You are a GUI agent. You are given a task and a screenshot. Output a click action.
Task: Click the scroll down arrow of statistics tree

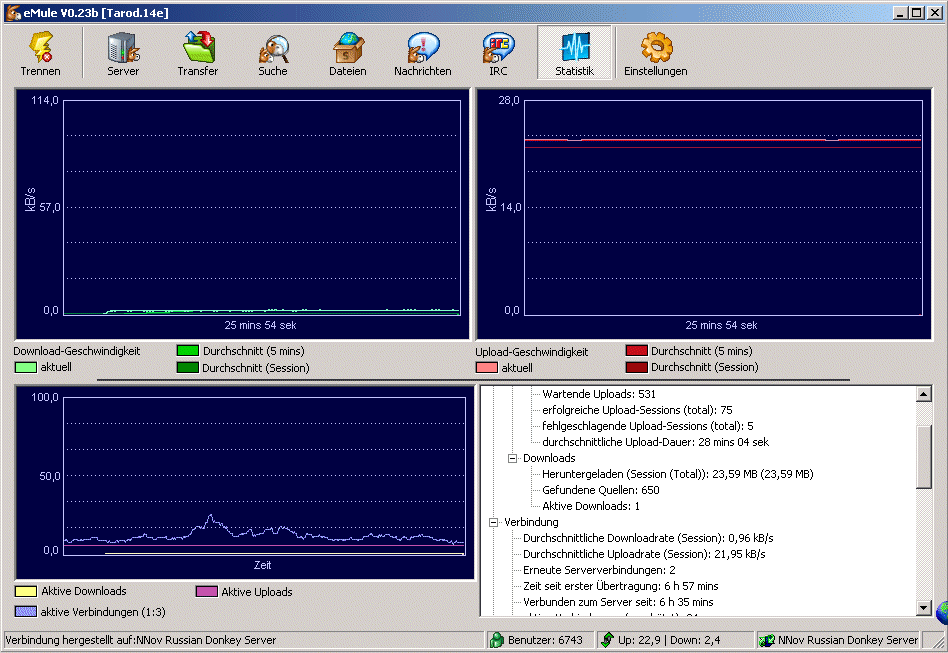tap(923, 608)
